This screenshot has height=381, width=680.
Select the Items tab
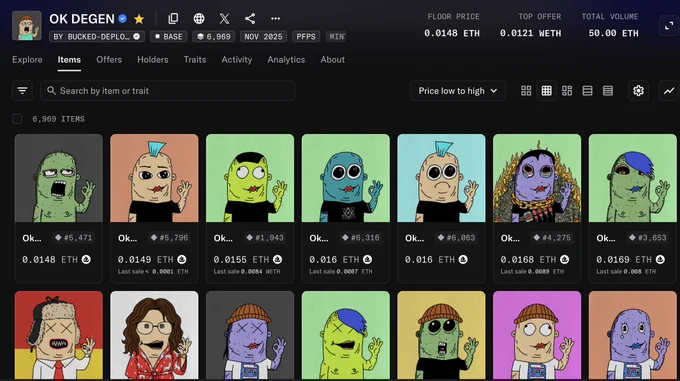(x=69, y=60)
